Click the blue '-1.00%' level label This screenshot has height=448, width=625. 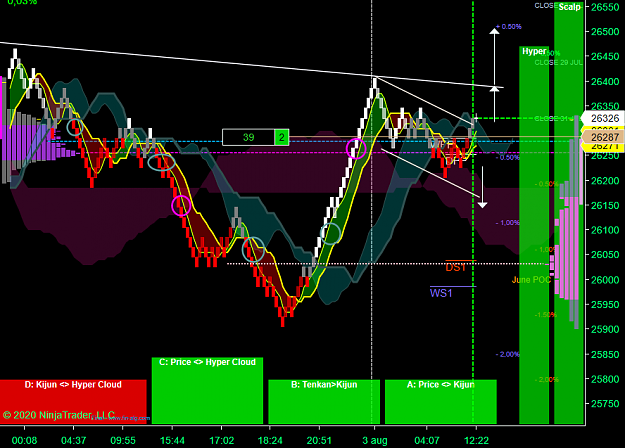508,222
